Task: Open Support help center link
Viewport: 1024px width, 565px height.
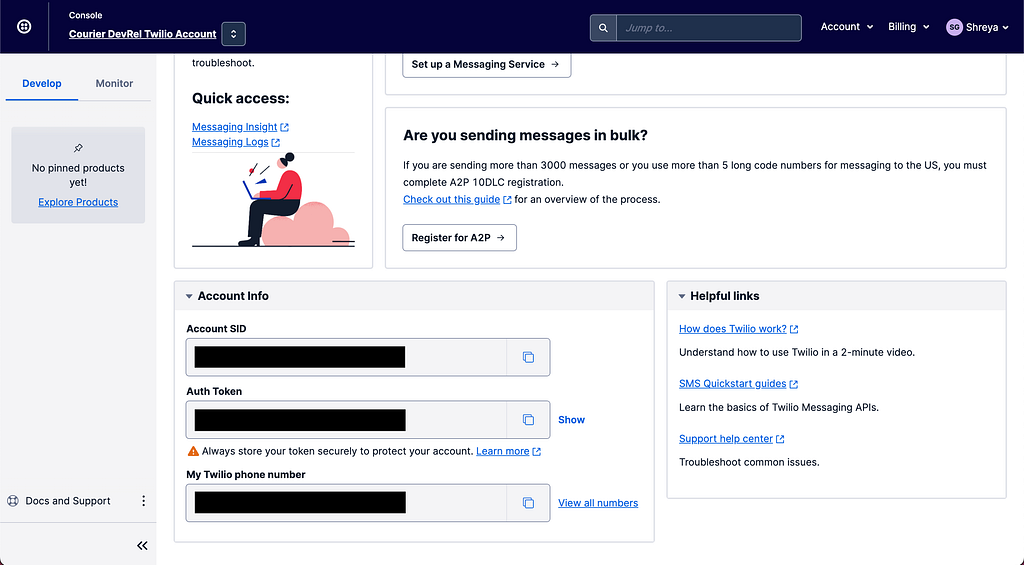Action: click(x=726, y=439)
